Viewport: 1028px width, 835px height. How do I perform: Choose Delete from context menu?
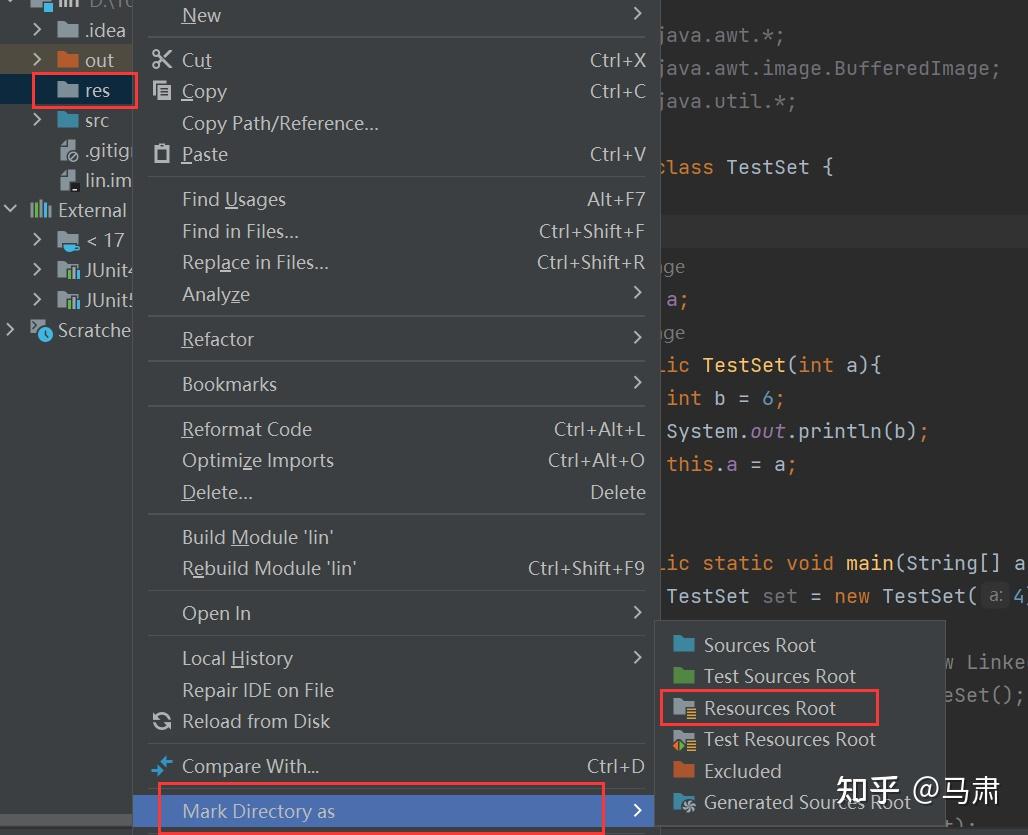[397, 492]
